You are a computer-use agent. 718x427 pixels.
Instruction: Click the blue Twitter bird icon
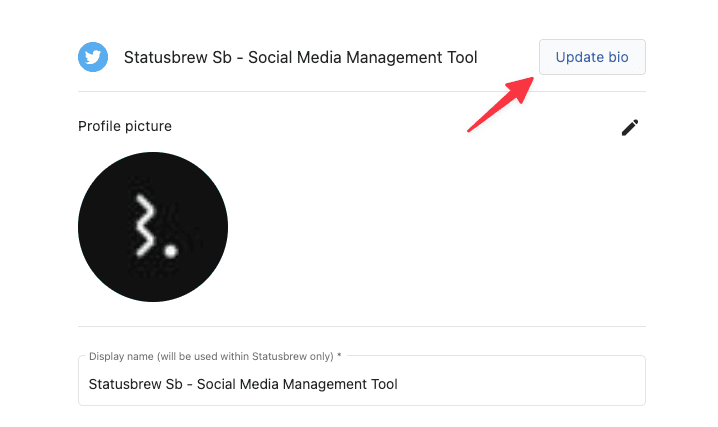coord(93,57)
